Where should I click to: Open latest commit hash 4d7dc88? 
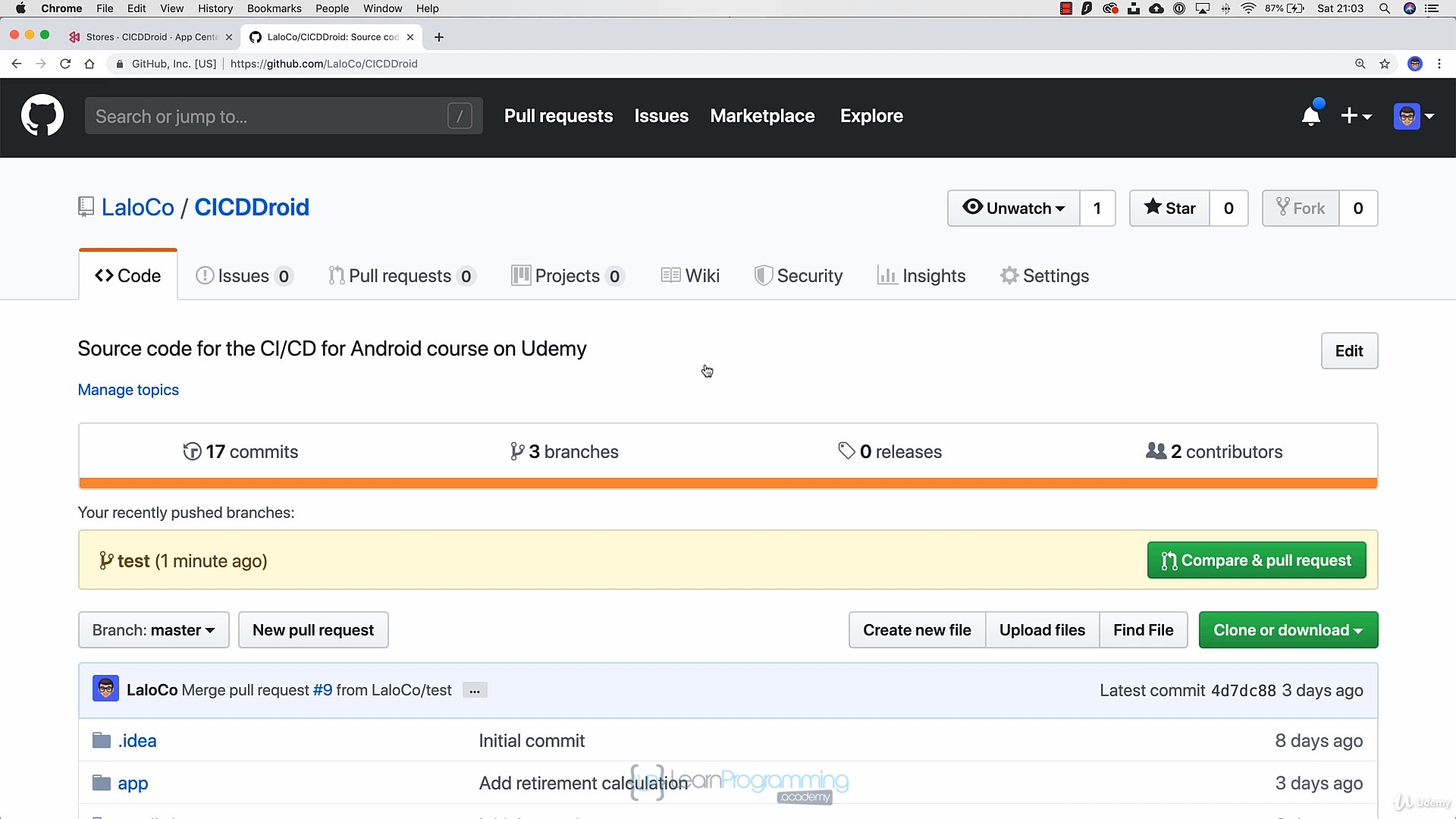pos(1244,690)
